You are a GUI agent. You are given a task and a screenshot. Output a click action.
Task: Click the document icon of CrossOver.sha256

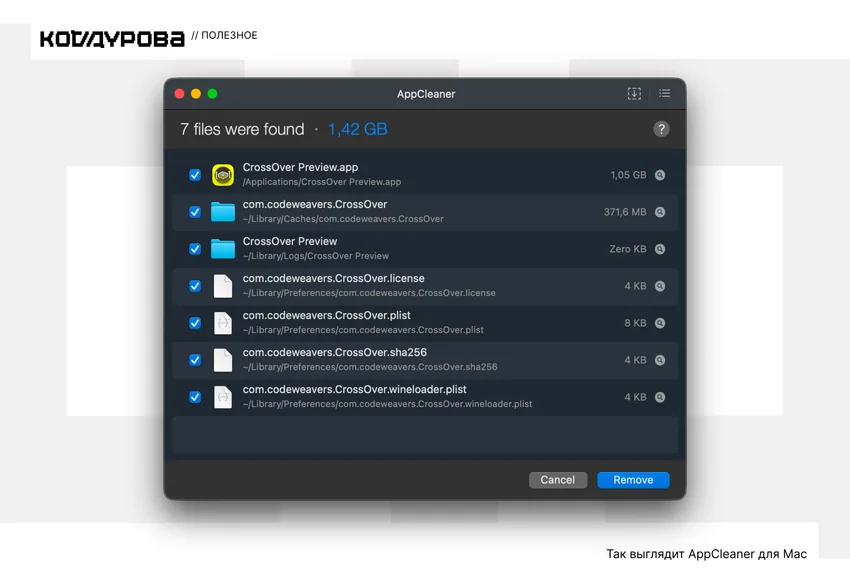223,360
